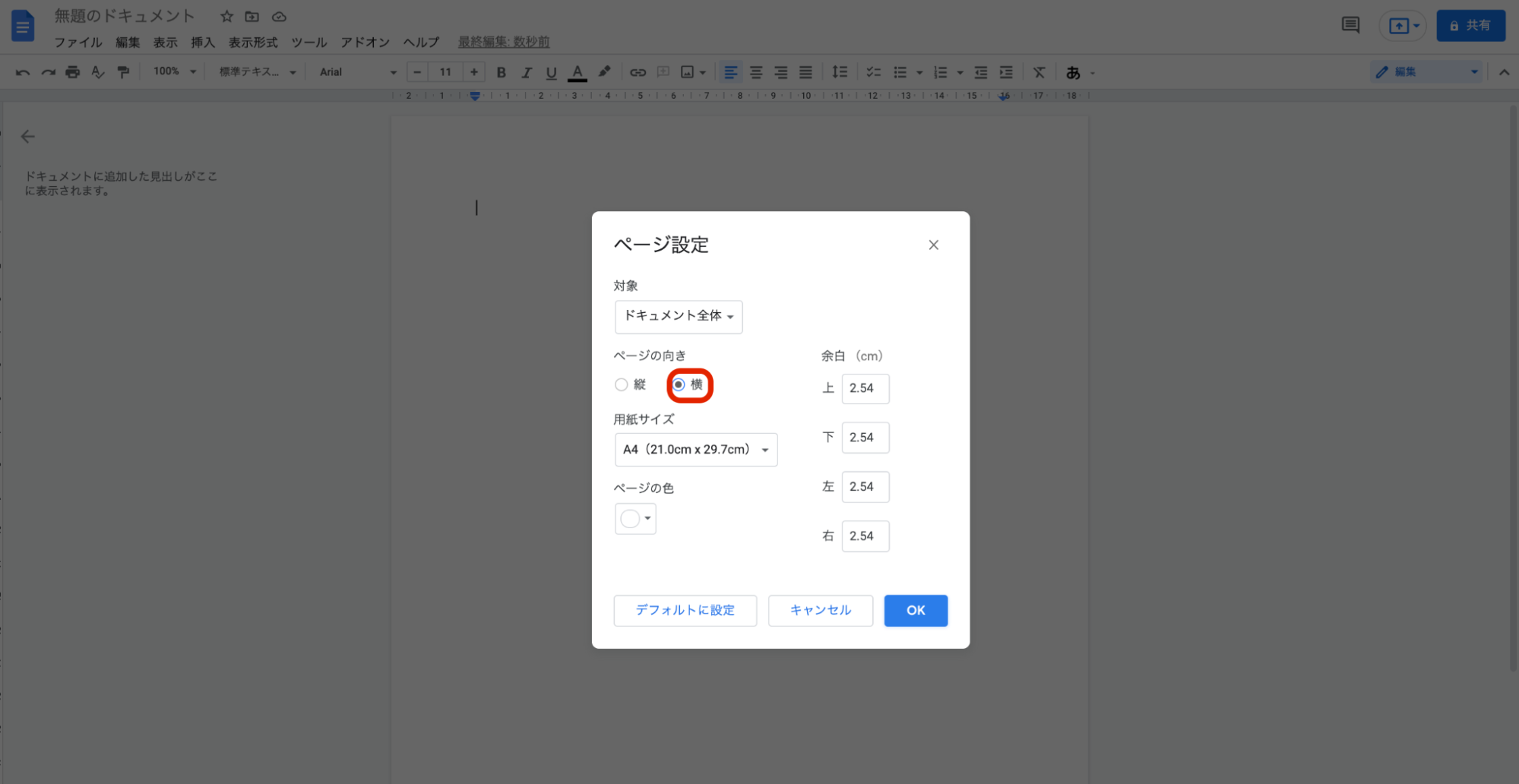Click the top margin 上 field

pyautogui.click(x=866, y=388)
